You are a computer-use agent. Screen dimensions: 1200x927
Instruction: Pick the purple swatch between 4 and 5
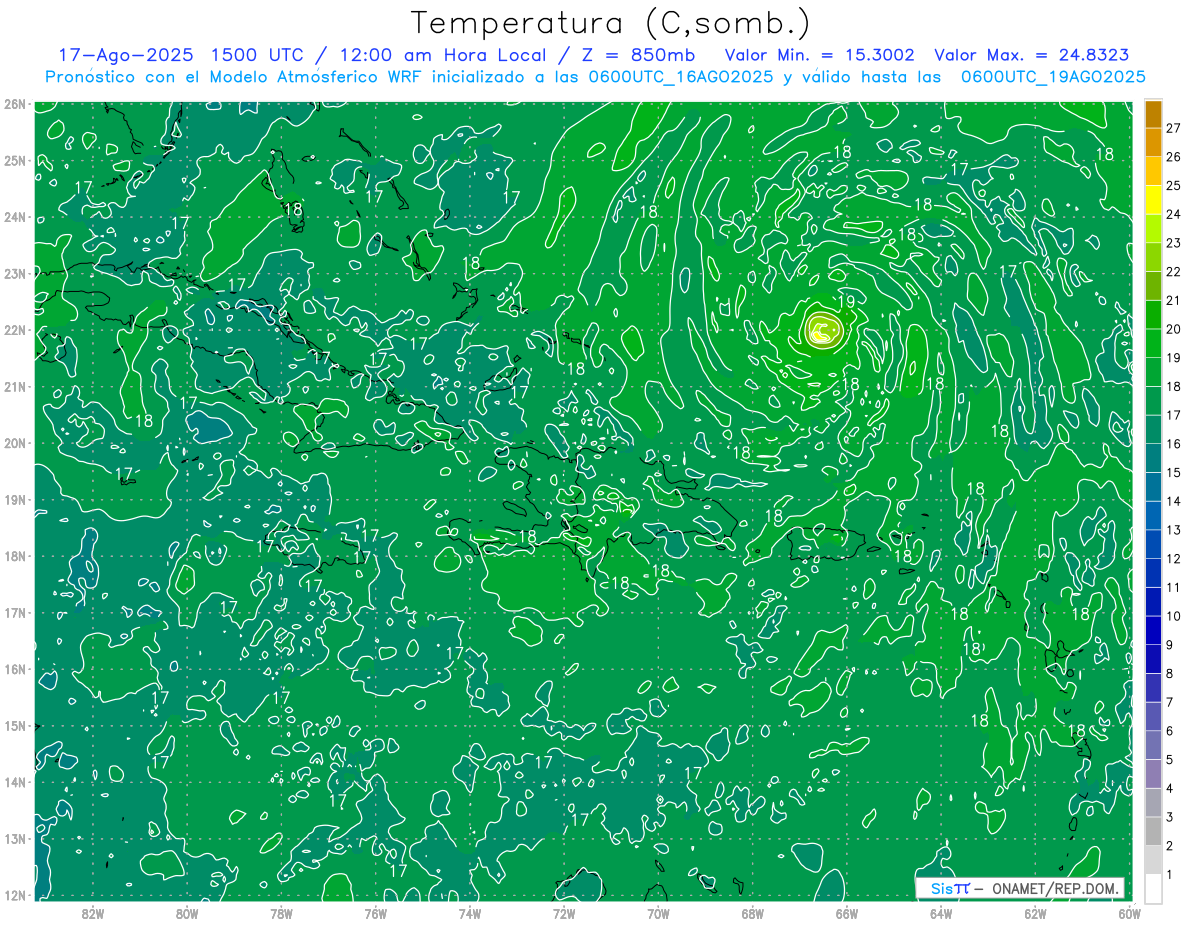coord(1153,773)
